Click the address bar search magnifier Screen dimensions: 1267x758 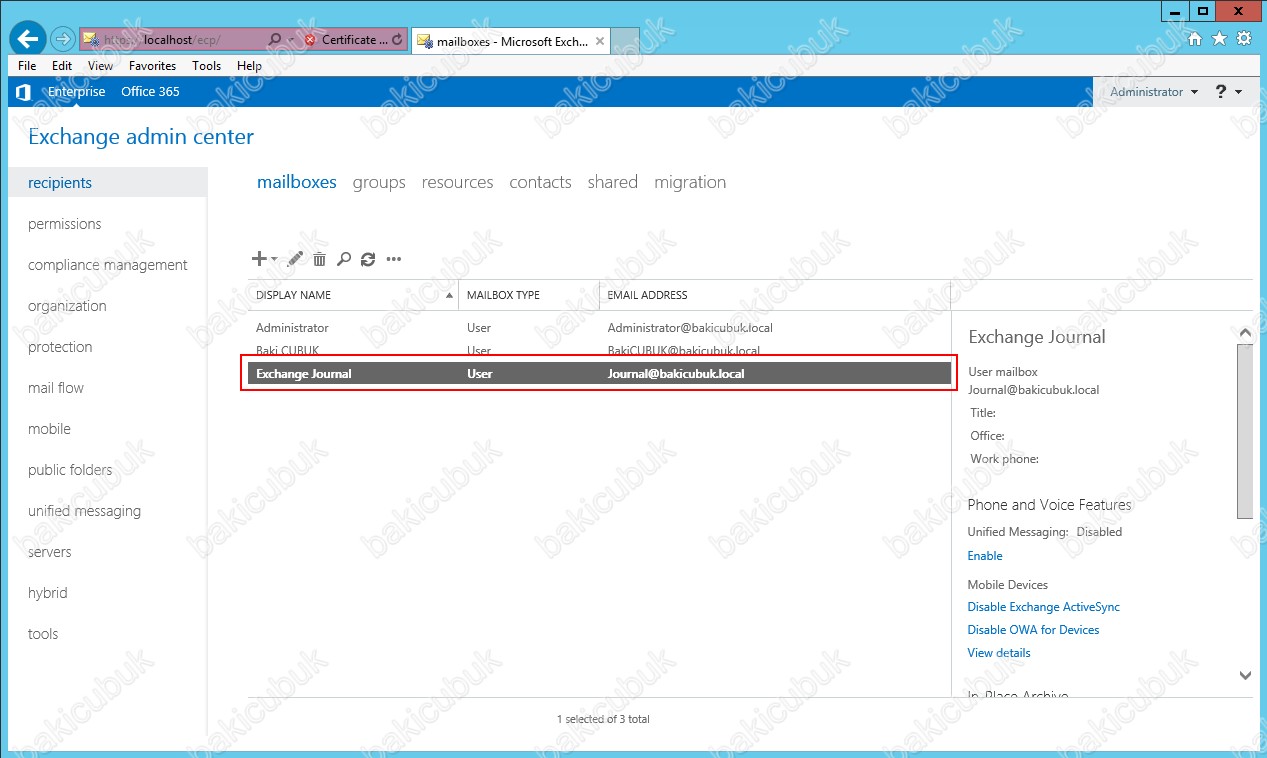pos(275,40)
